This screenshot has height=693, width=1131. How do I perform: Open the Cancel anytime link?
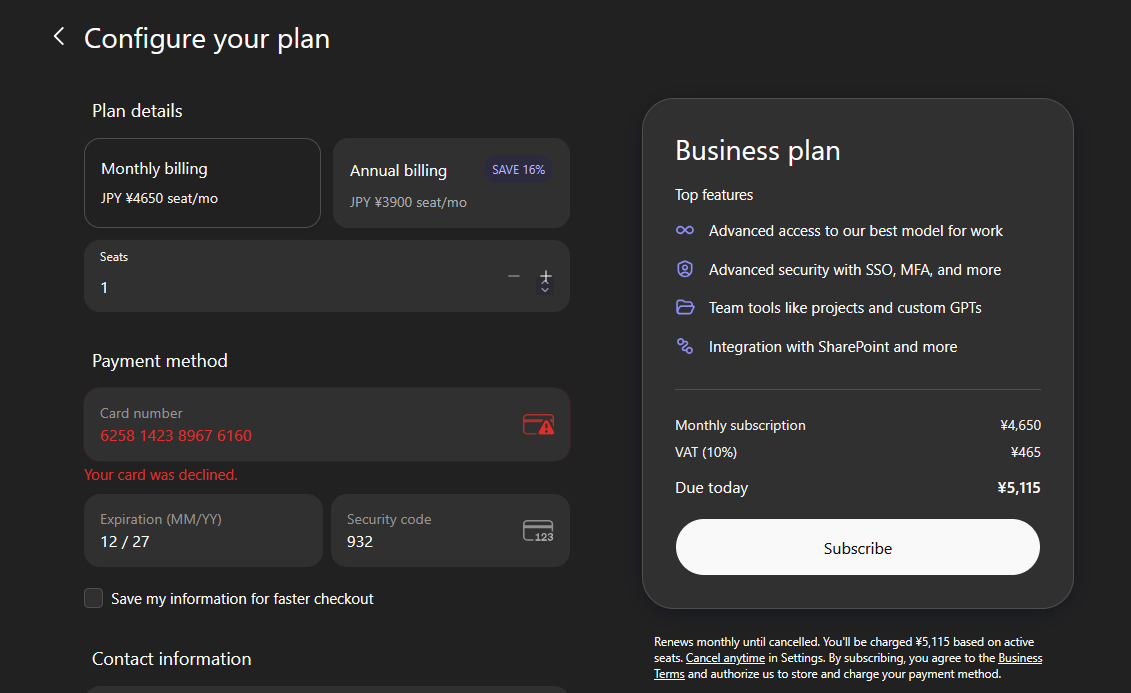pos(725,658)
